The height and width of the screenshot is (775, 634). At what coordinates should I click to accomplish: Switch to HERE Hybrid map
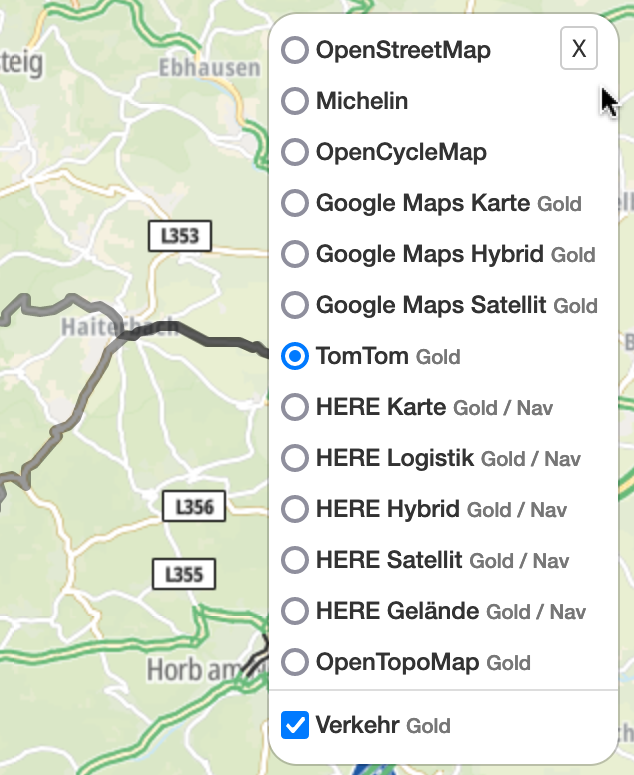295,509
